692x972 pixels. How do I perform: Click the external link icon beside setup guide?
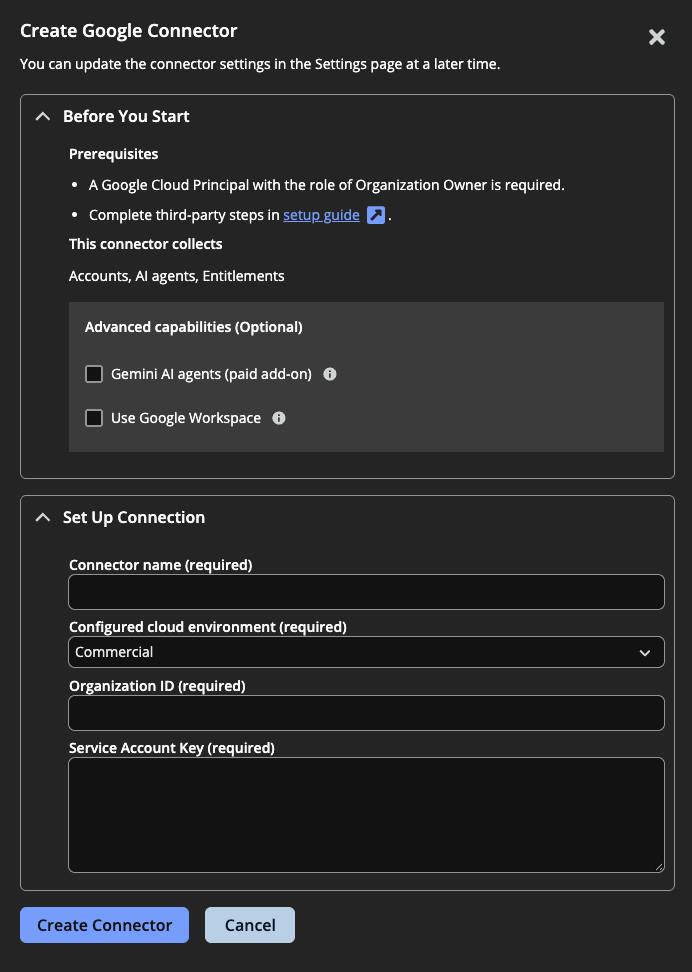pos(376,215)
